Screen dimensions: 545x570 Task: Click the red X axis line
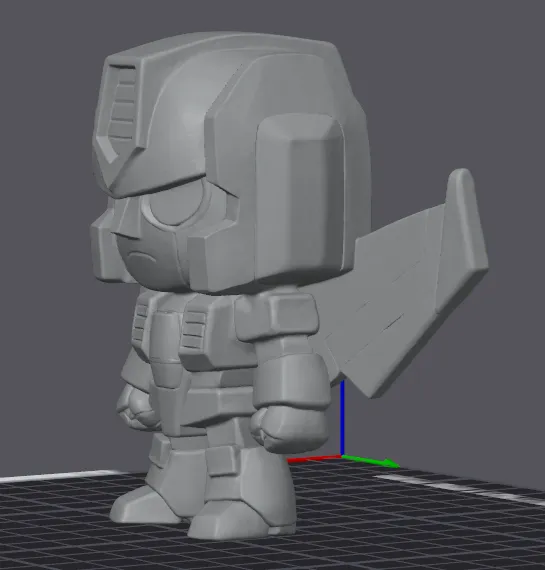click(x=314, y=459)
